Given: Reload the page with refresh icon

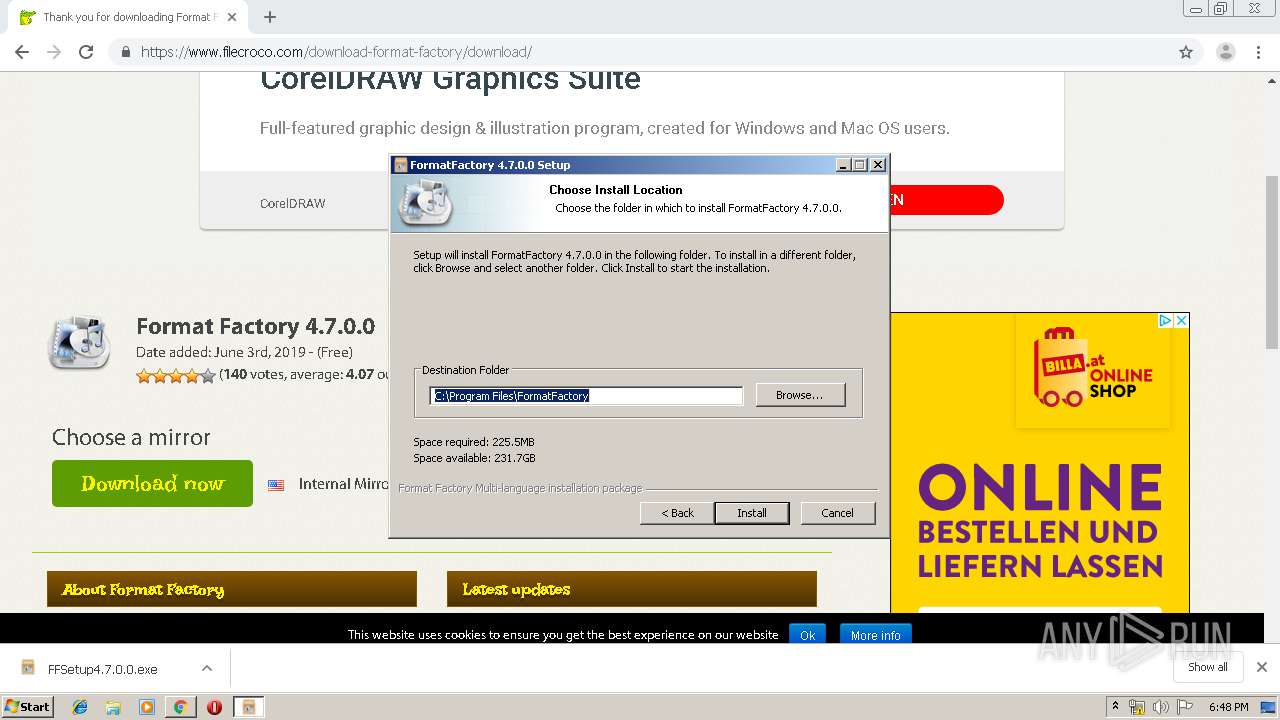Looking at the screenshot, I should [x=86, y=52].
